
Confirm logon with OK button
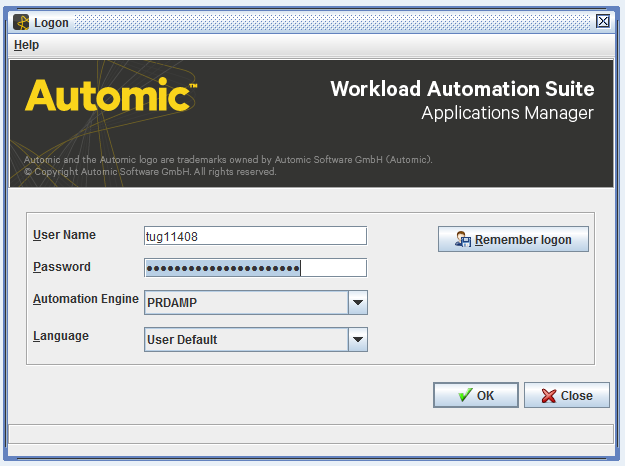point(476,395)
